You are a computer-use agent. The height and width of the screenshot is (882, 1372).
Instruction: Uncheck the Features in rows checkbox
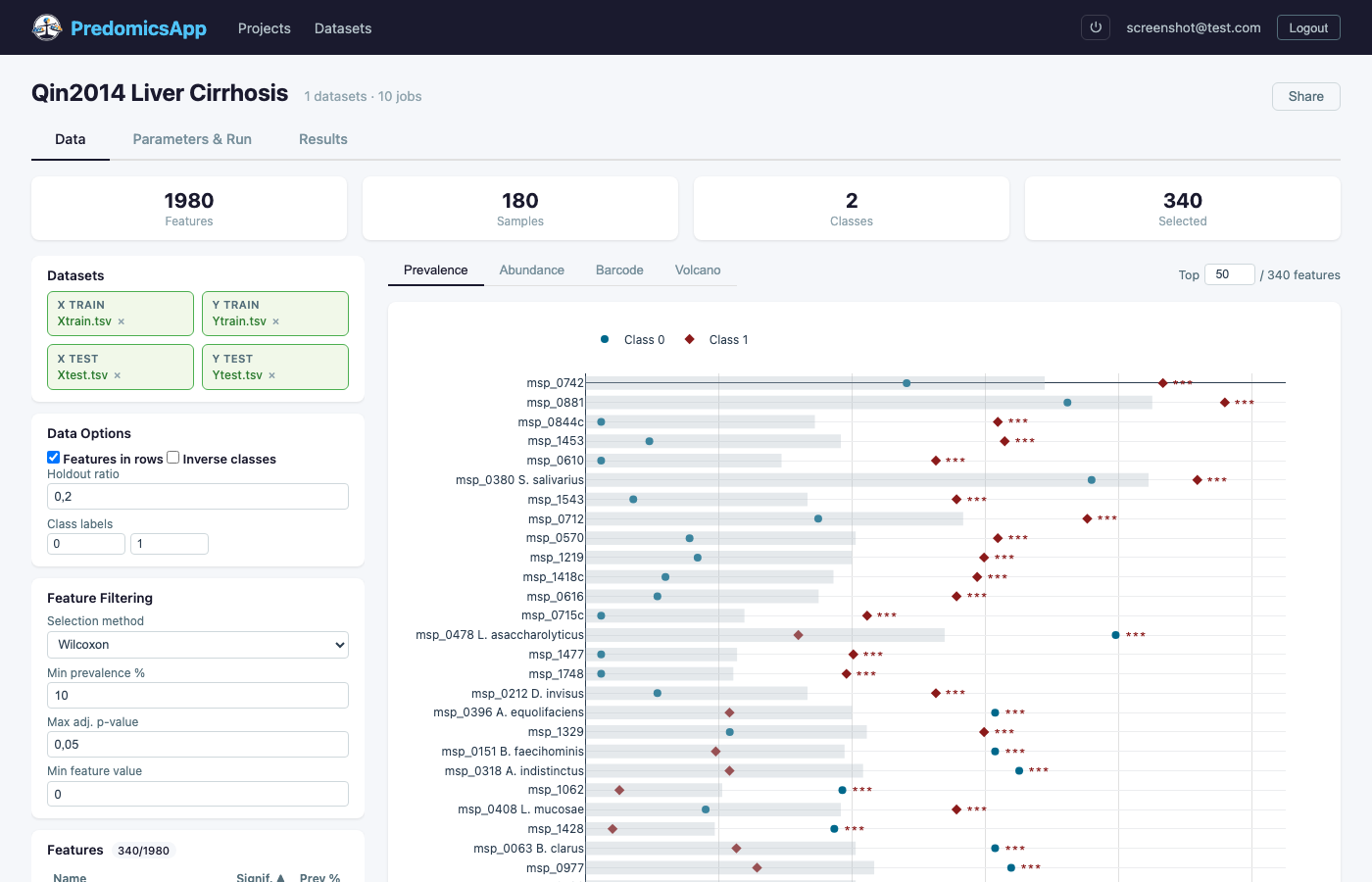tap(53, 457)
